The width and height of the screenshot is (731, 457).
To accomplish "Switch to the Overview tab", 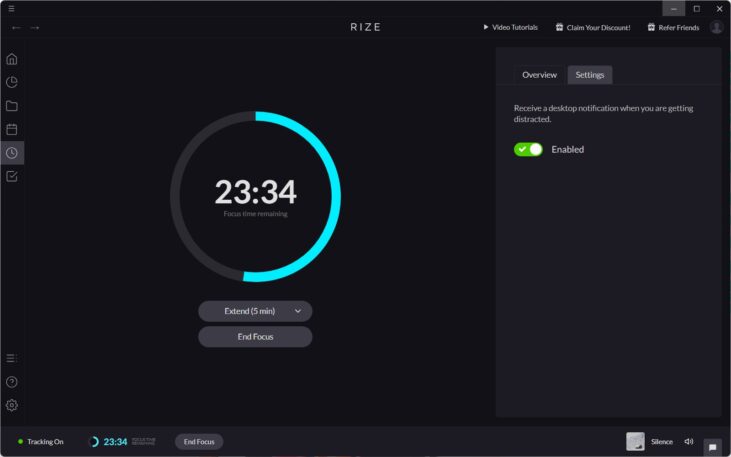I will (539, 75).
